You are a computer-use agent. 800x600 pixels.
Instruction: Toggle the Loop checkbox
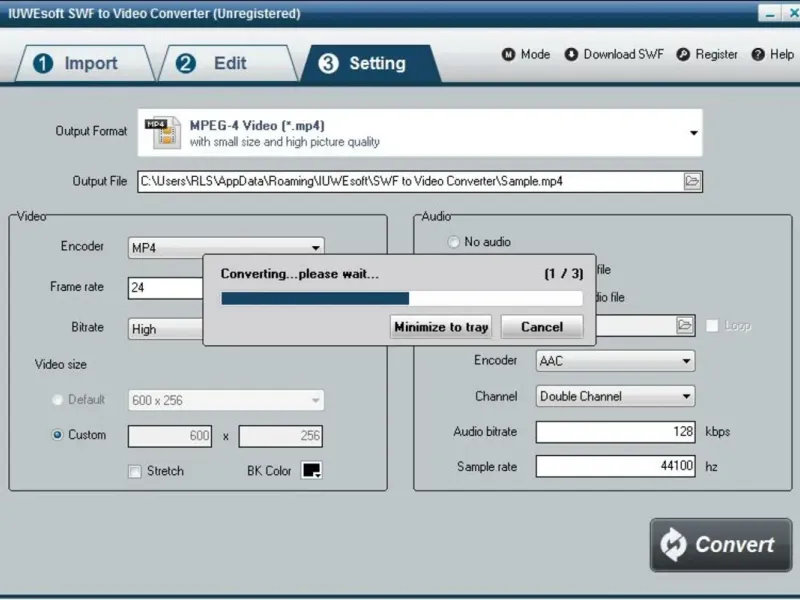[712, 326]
